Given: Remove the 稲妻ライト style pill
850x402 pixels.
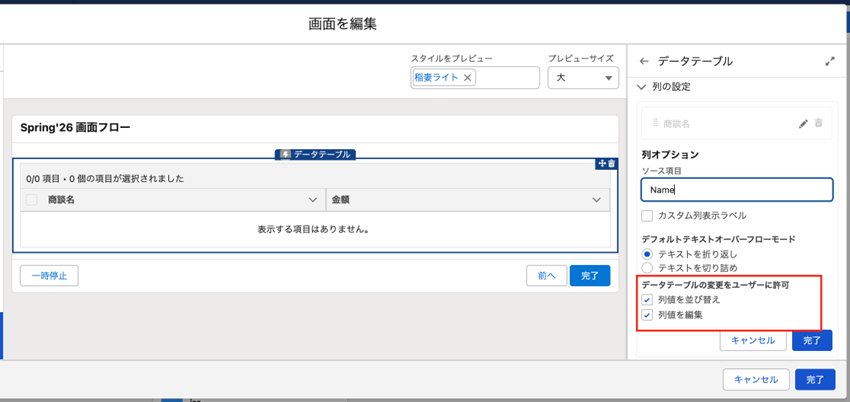Looking at the screenshot, I should click(467, 78).
